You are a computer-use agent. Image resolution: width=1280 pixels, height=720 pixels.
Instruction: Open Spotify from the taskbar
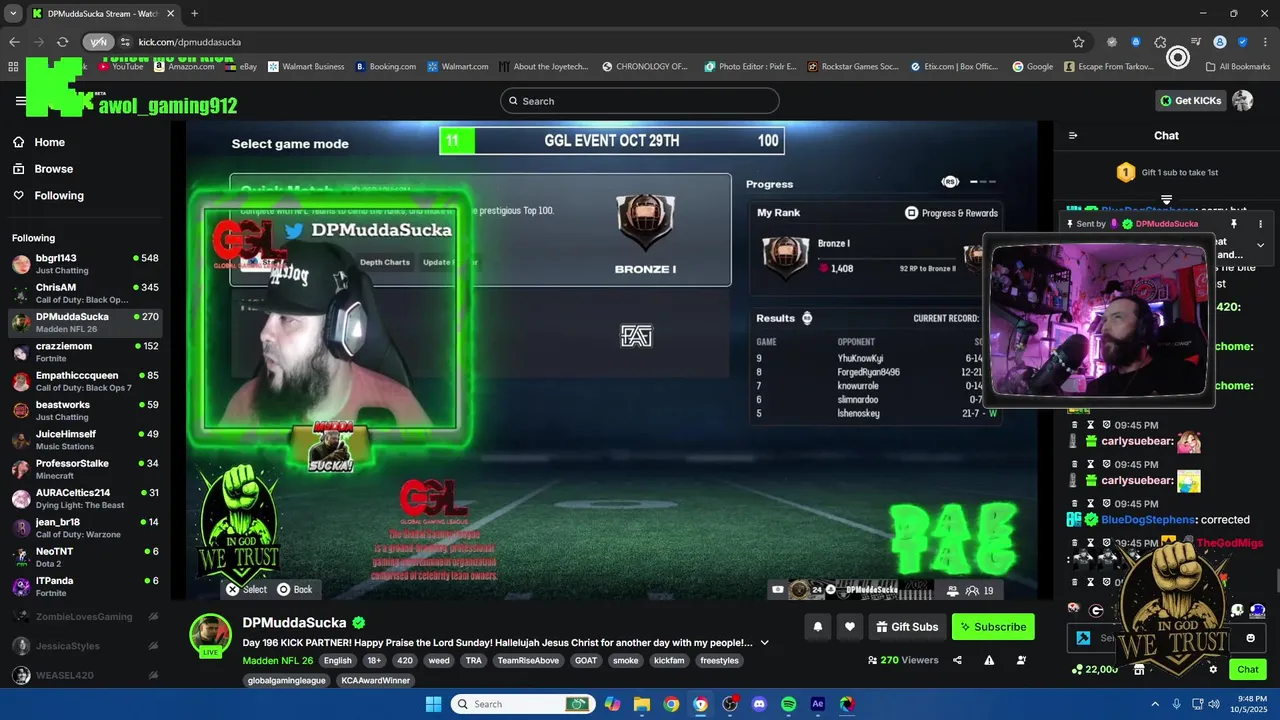tap(788, 704)
